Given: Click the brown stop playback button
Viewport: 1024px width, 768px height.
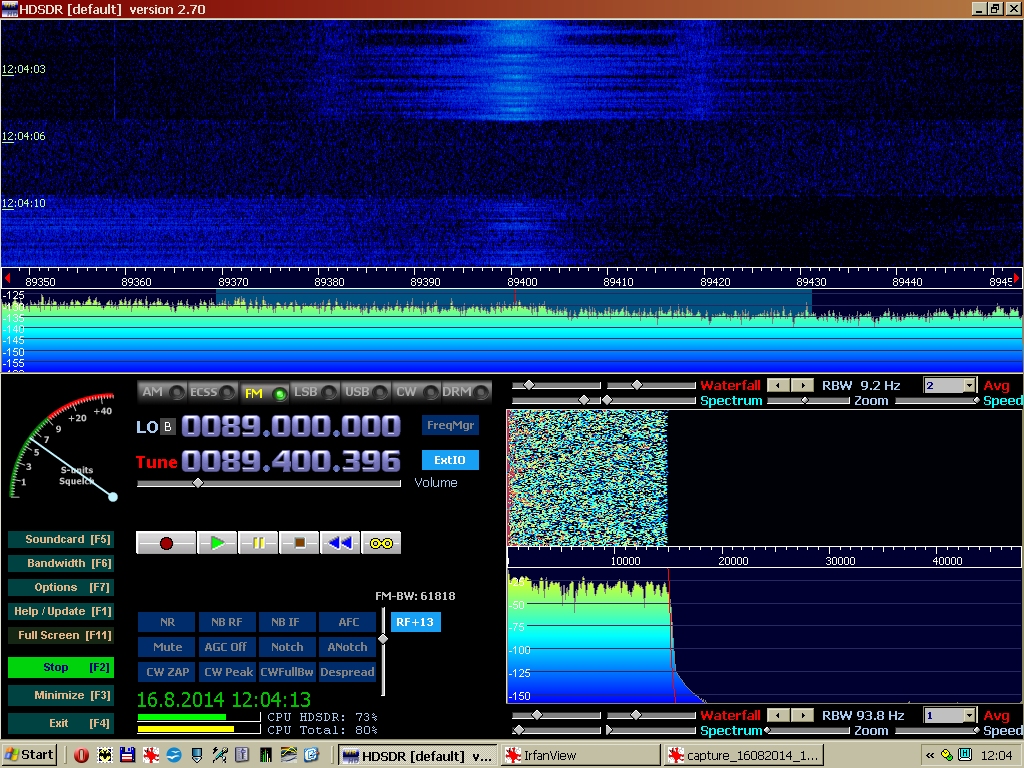Looking at the screenshot, I should click(x=299, y=543).
